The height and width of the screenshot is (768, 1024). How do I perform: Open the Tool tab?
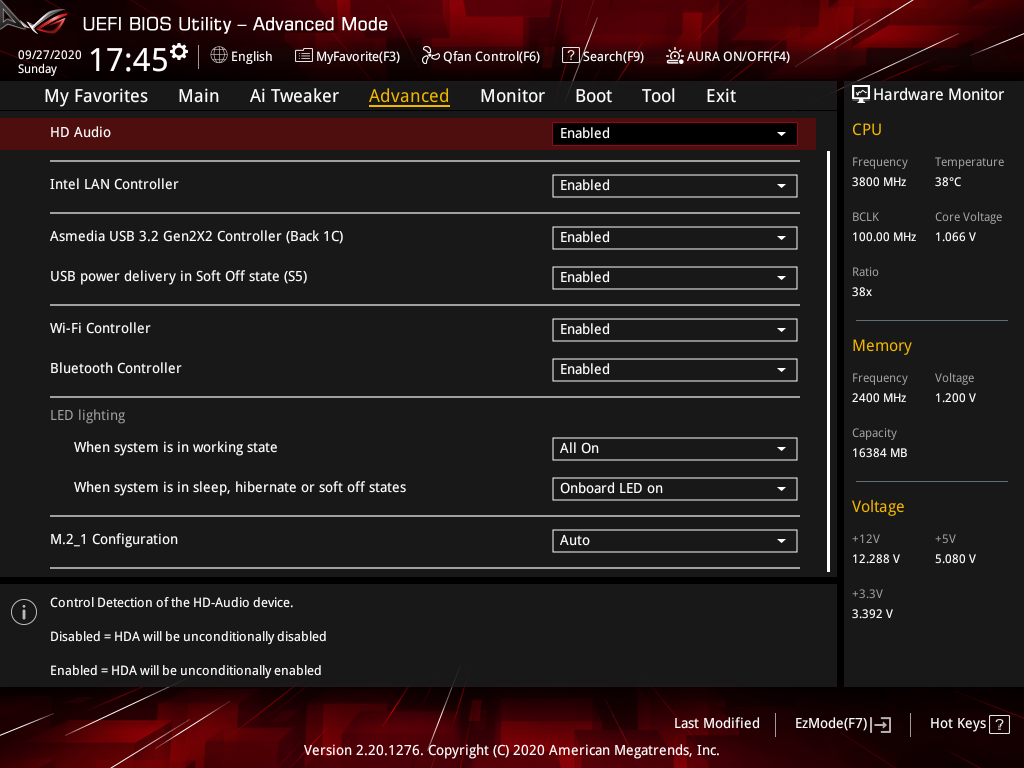point(658,96)
